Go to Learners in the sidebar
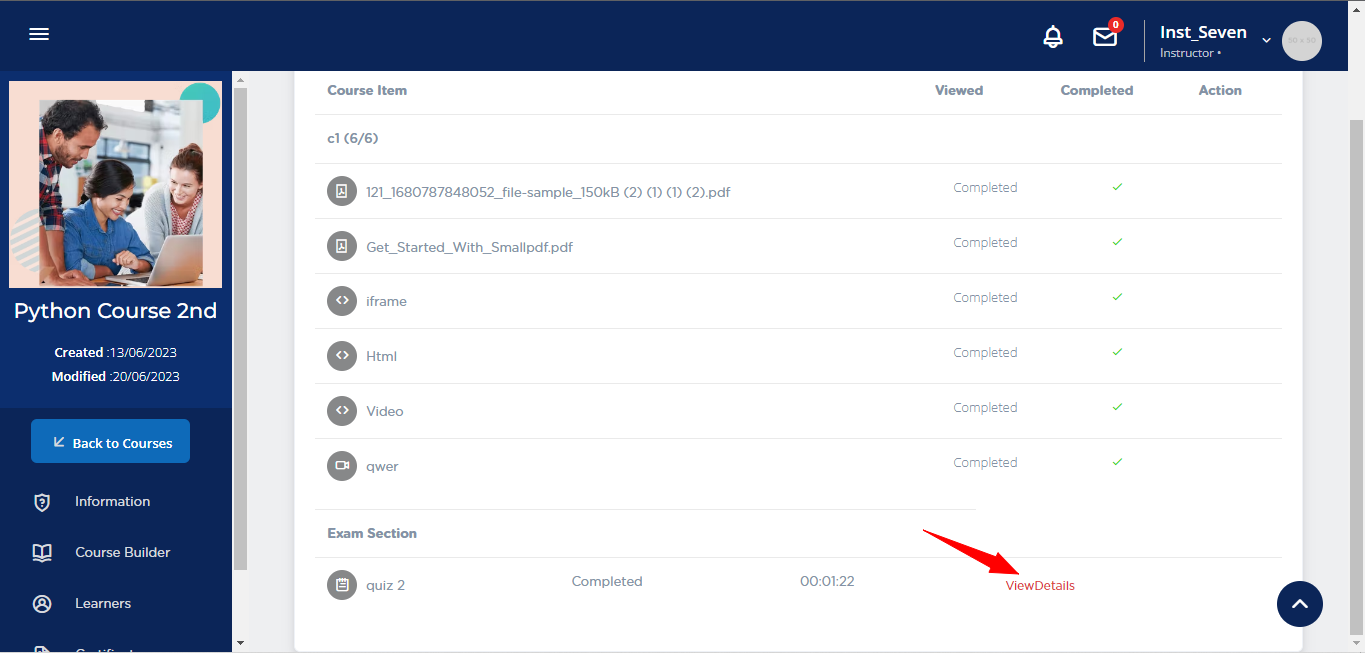1365x653 pixels. point(102,604)
